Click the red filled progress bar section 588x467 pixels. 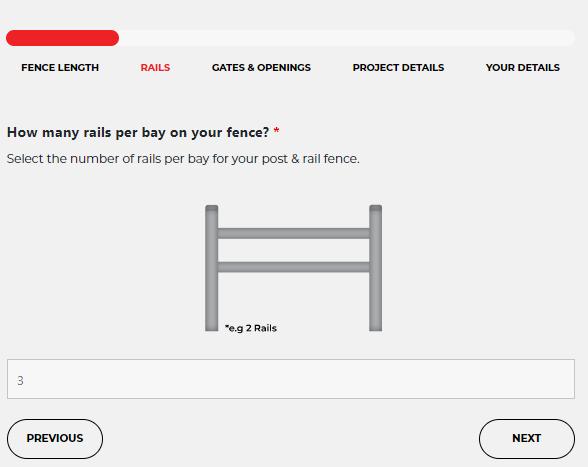click(63, 38)
